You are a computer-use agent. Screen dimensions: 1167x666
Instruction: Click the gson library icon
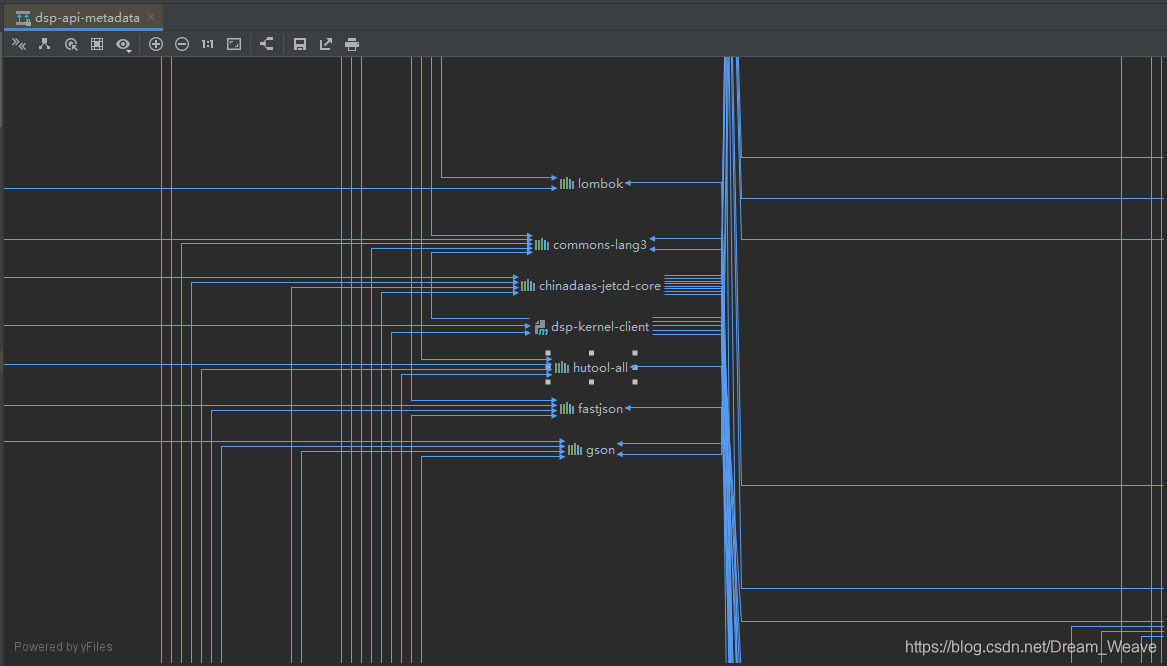(x=575, y=449)
